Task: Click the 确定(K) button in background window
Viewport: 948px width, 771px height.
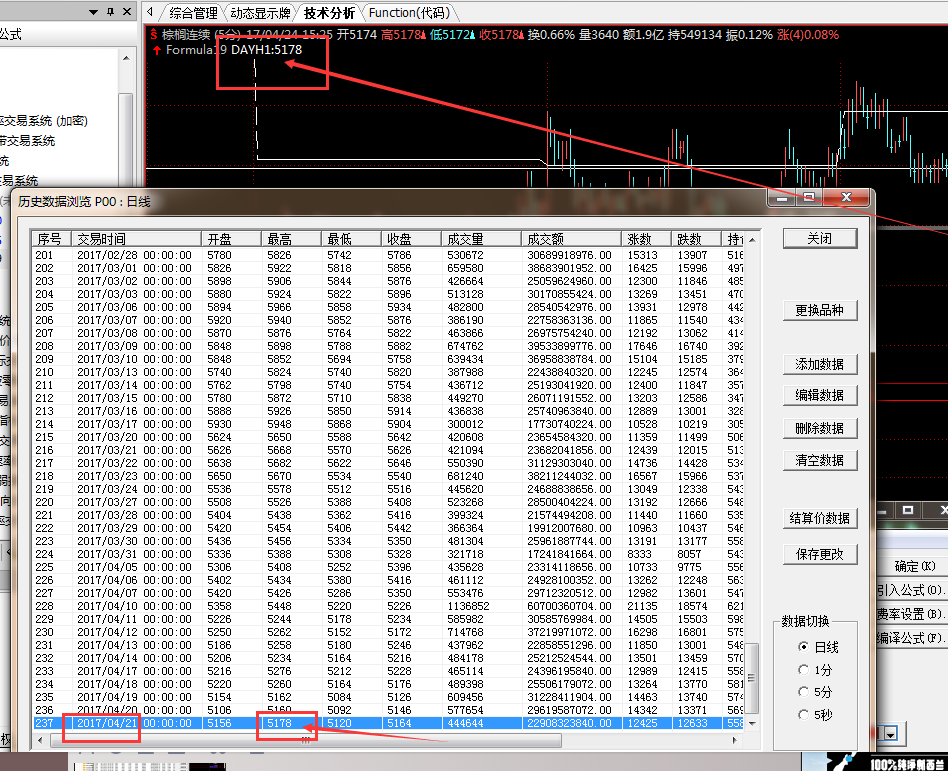Action: [914, 566]
